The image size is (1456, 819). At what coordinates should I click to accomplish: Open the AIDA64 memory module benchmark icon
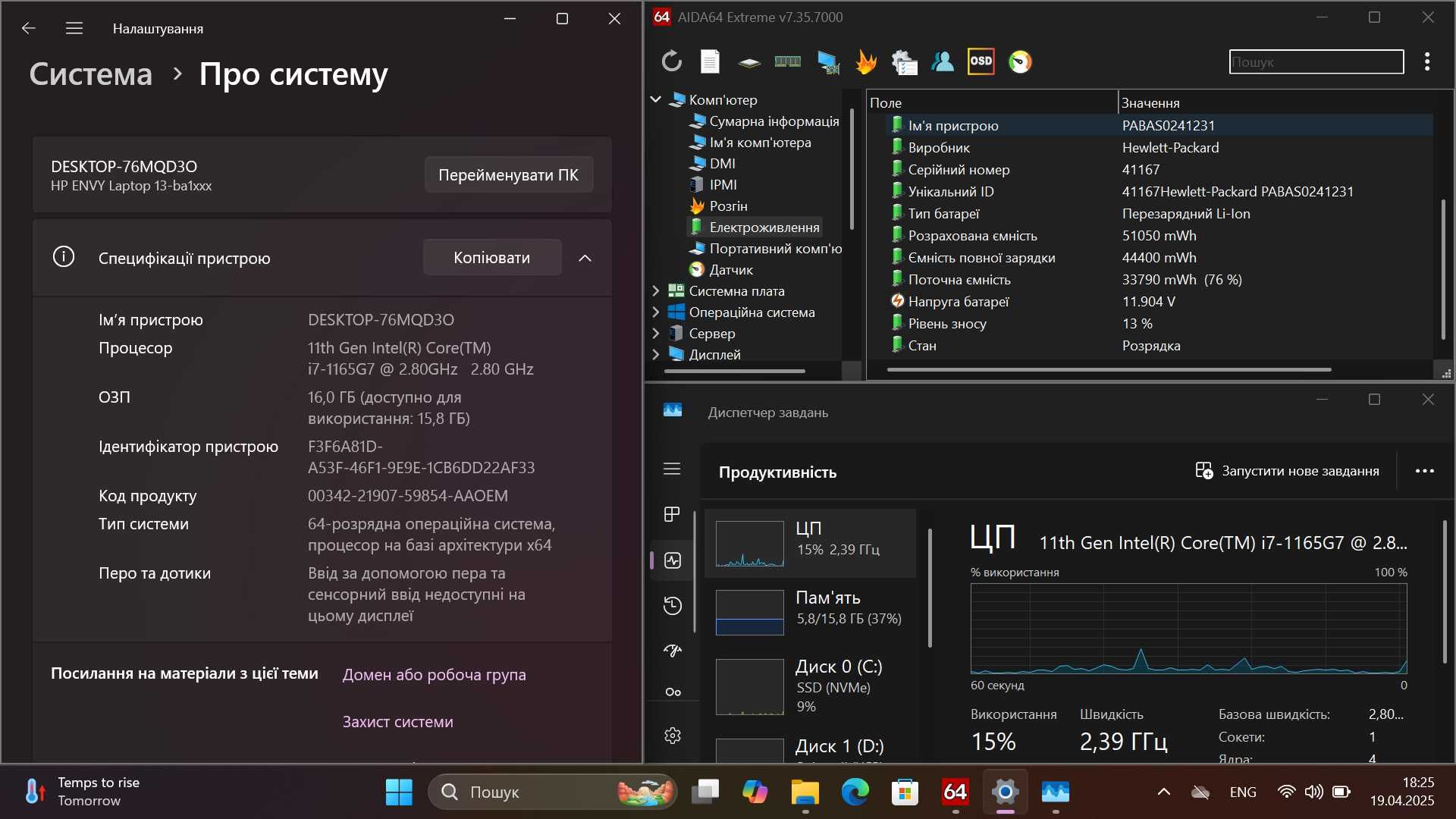click(788, 61)
